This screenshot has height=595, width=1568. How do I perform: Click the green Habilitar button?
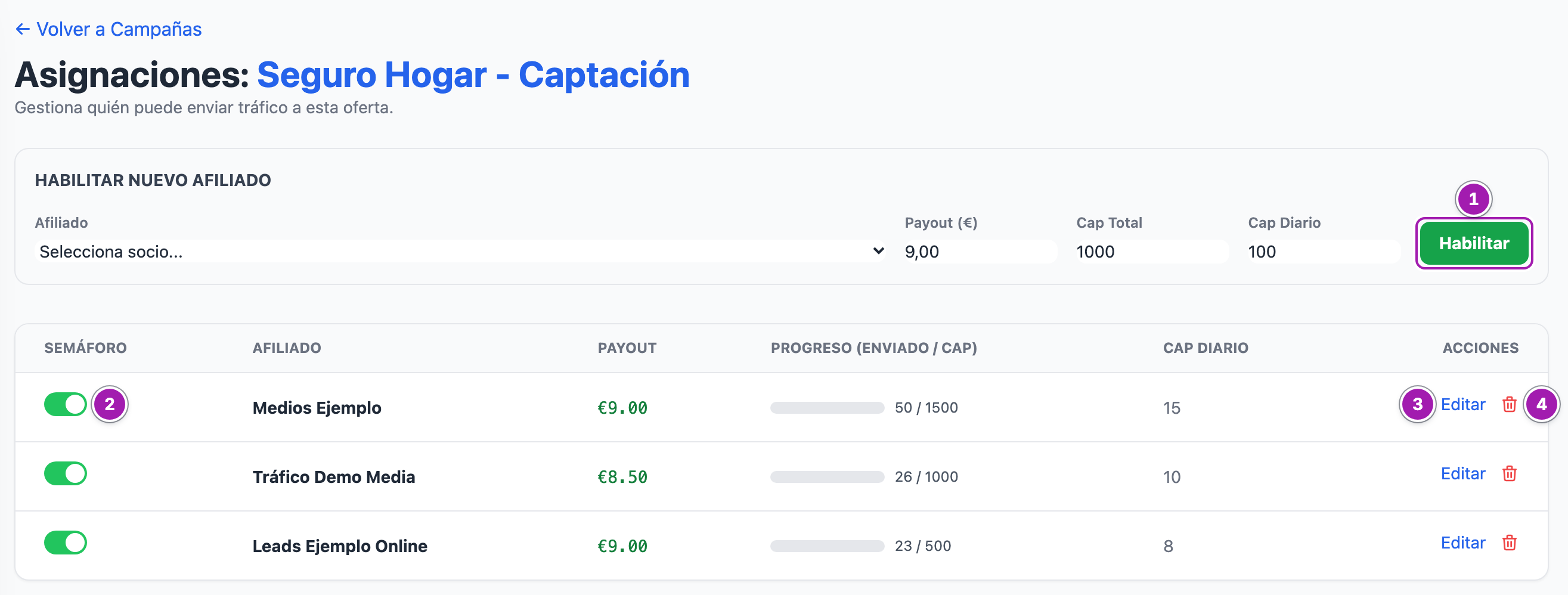pyautogui.click(x=1474, y=243)
